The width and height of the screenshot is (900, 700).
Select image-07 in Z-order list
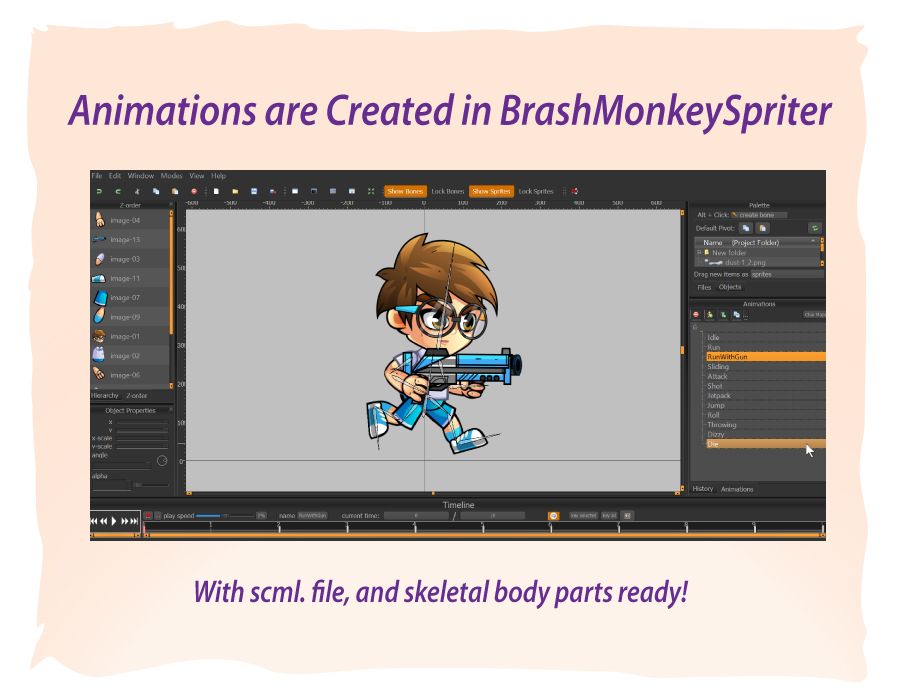point(130,298)
